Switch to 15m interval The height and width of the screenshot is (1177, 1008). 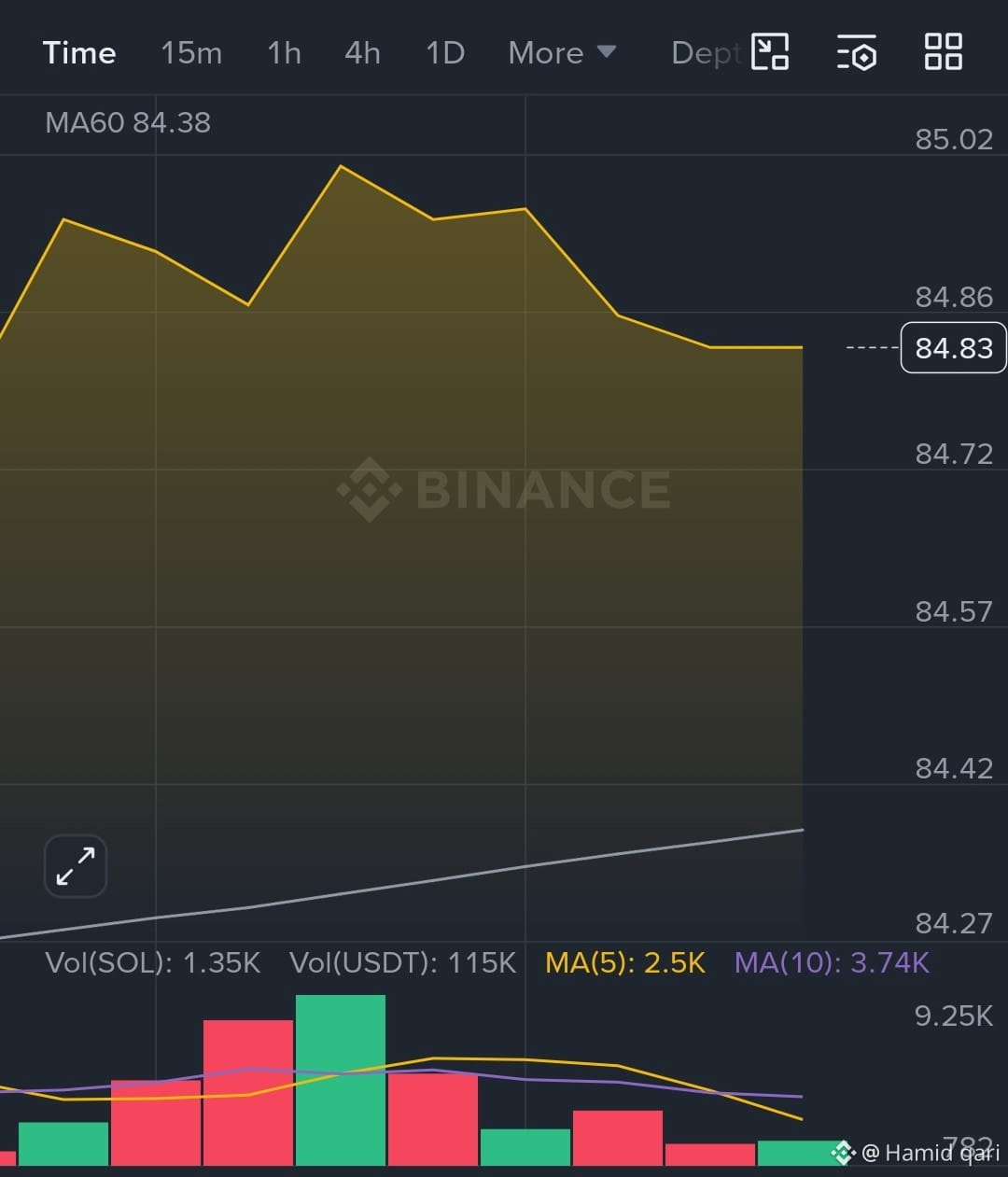[191, 53]
